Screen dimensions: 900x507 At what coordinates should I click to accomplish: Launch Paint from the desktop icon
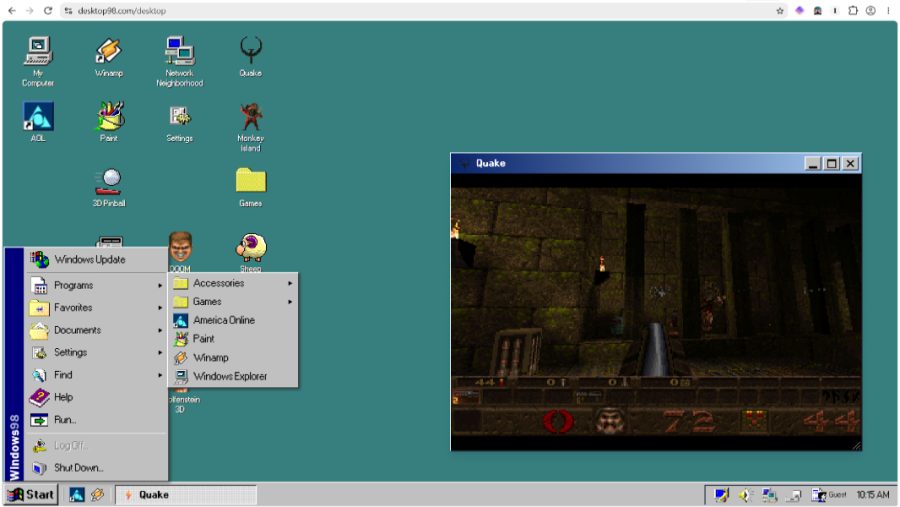pyautogui.click(x=109, y=122)
